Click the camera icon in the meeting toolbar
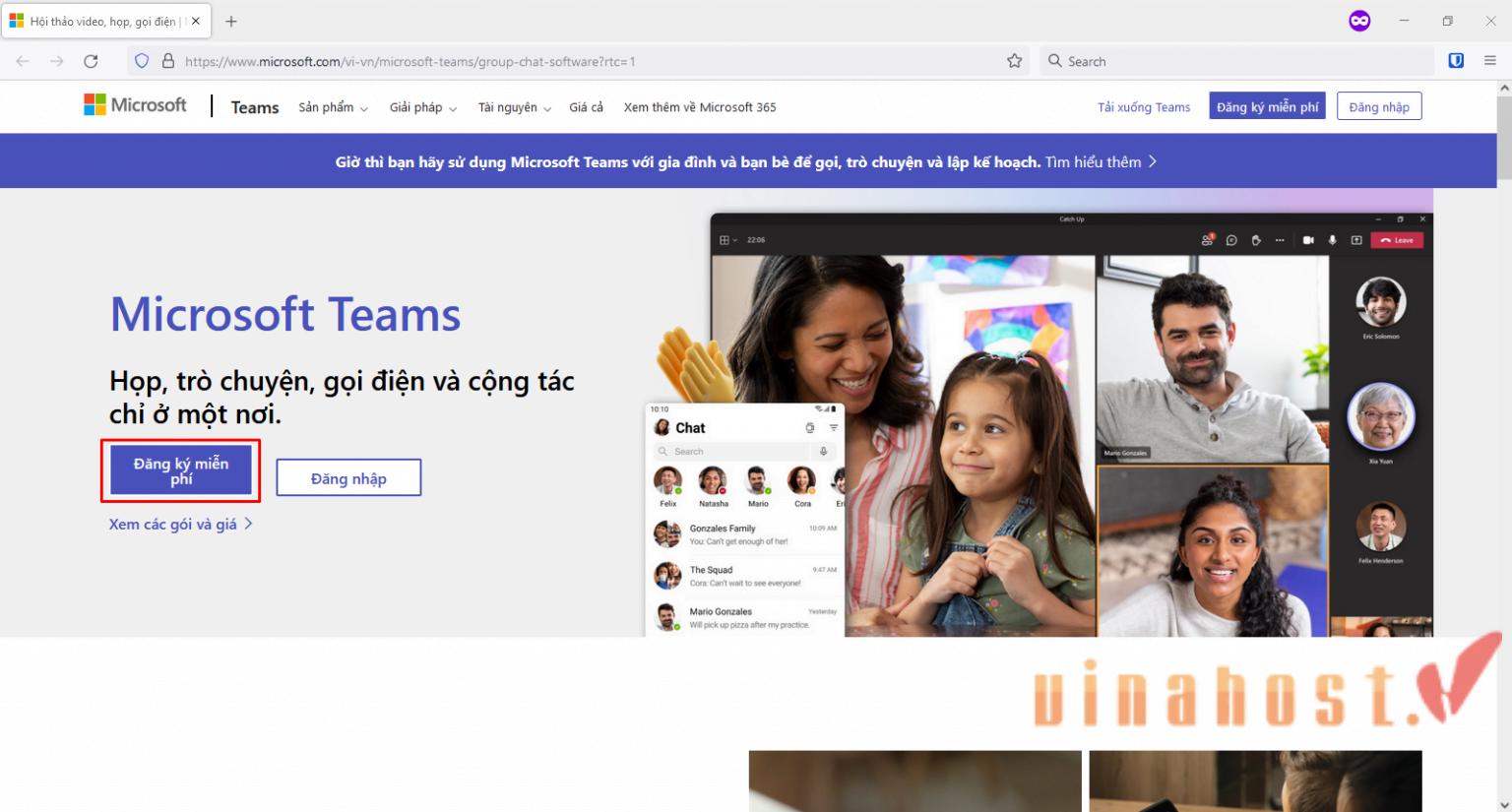The width and height of the screenshot is (1512, 812). (1308, 240)
